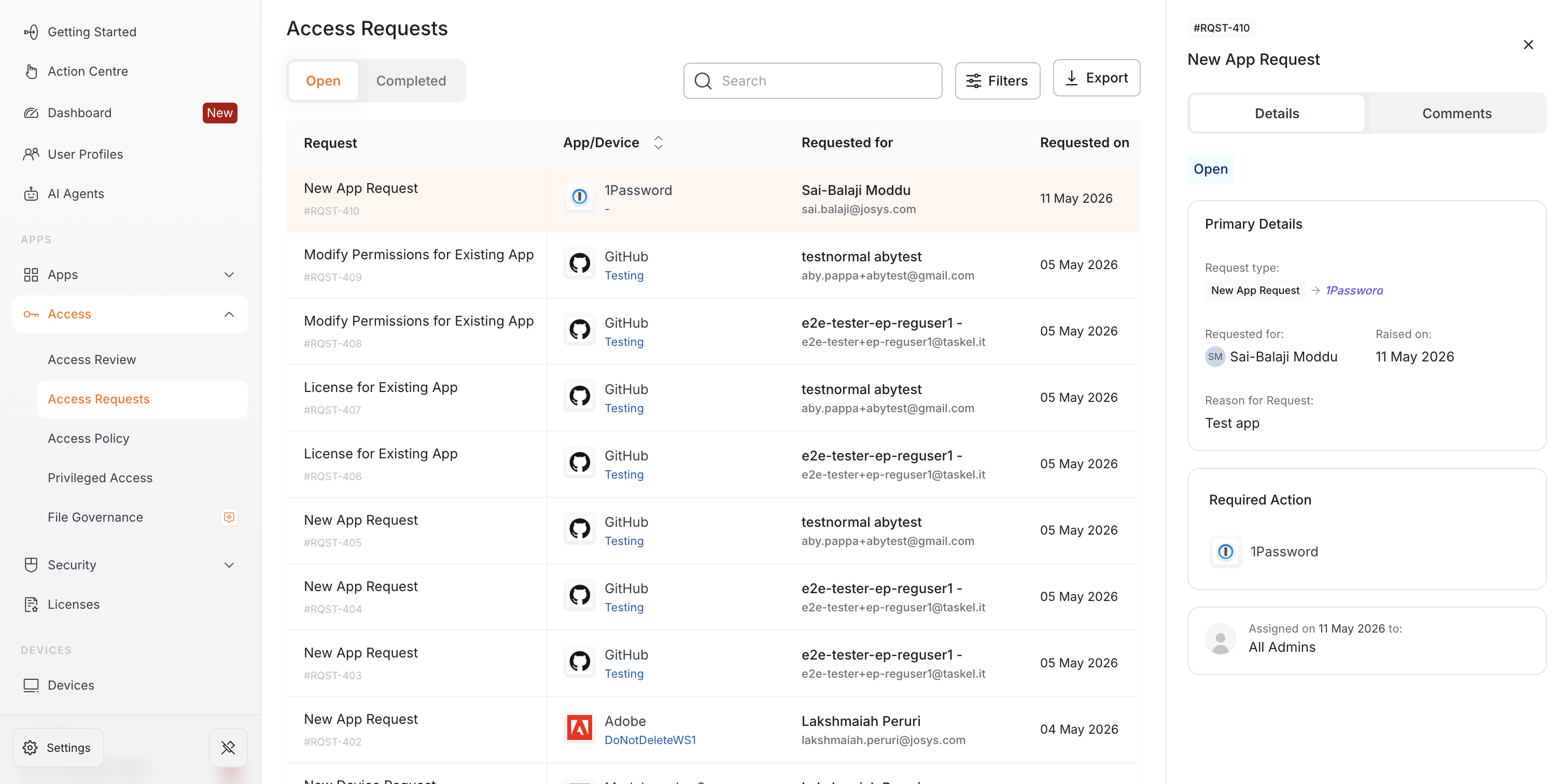Screen dimensions: 1568x784
Task: Click the unpin sidebar icon button
Action: click(228, 748)
